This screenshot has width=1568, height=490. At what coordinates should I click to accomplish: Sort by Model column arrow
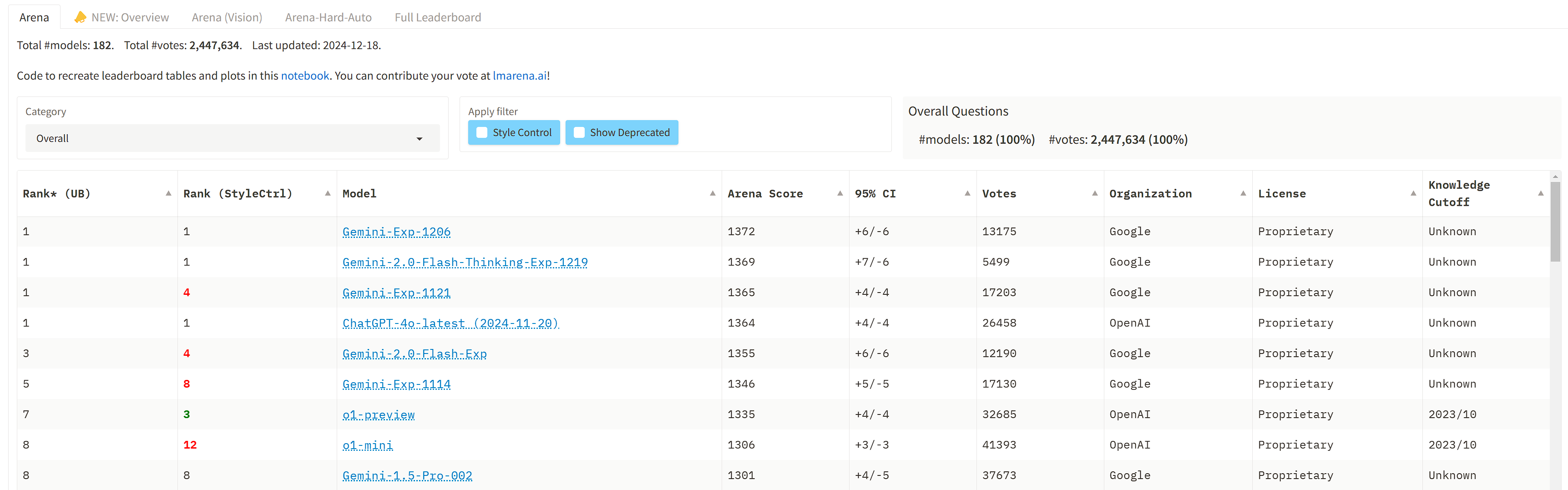712,193
